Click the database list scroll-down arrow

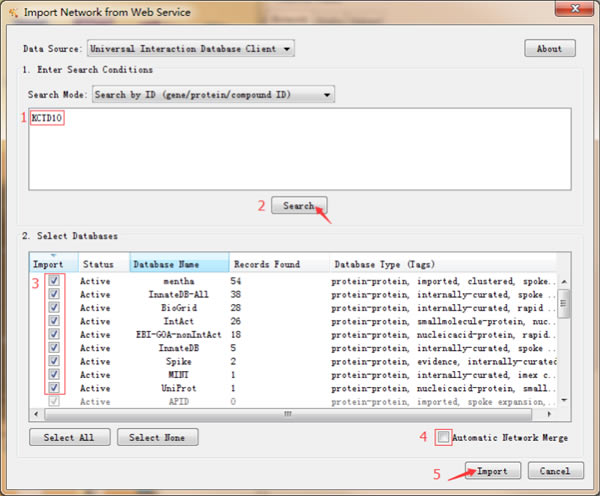click(x=564, y=399)
